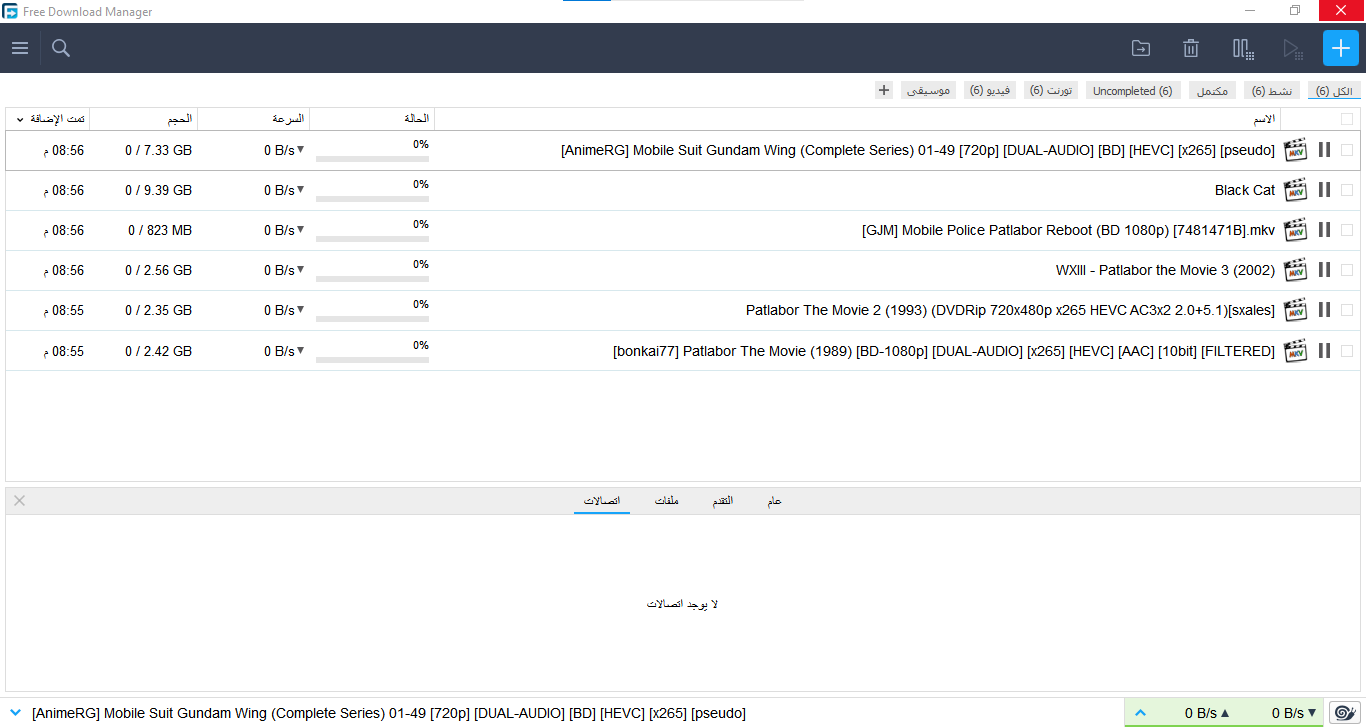Click progress bar of Black Cat download
The width and height of the screenshot is (1366, 727).
(372, 198)
